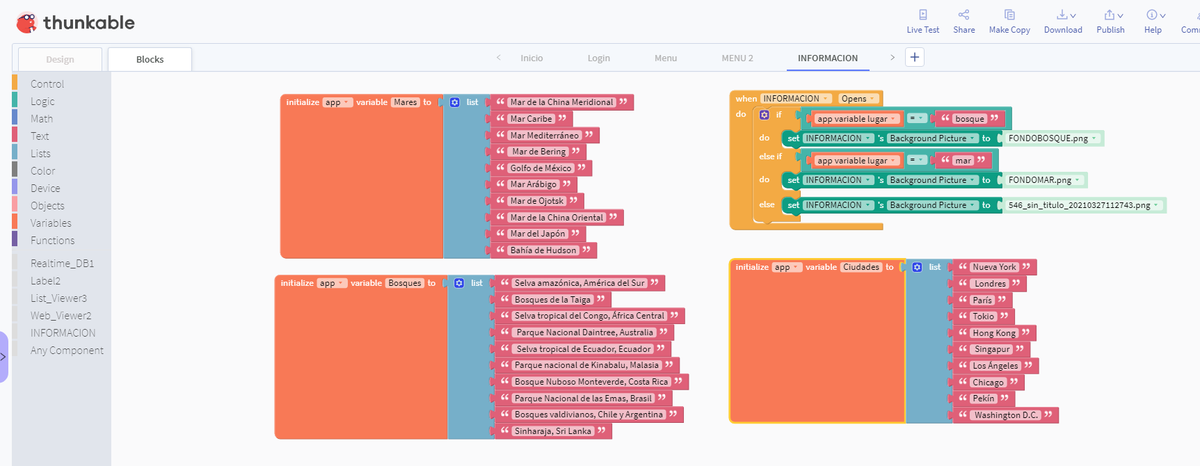The width and height of the screenshot is (1200, 466).
Task: Open the Opens event dropdown
Action: (x=859, y=98)
